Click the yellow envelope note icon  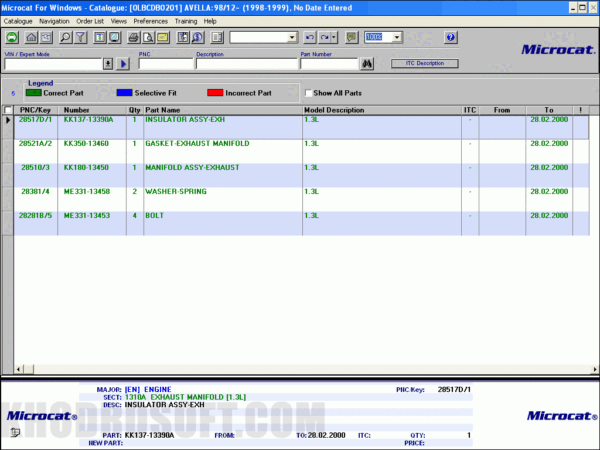coord(163,37)
